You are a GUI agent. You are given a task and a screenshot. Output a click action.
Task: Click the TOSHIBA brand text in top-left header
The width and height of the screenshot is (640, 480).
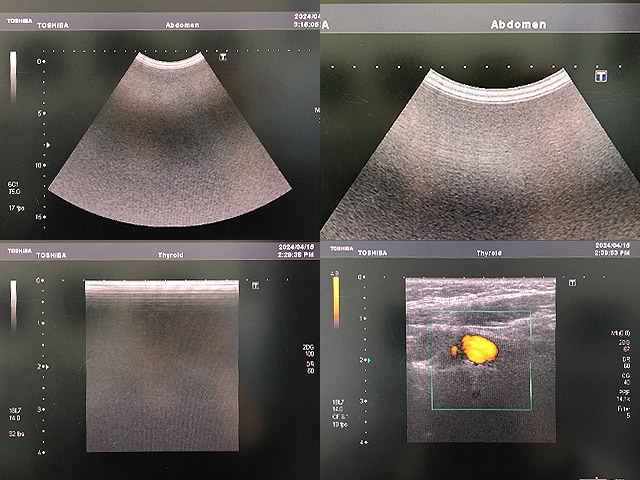[53, 25]
